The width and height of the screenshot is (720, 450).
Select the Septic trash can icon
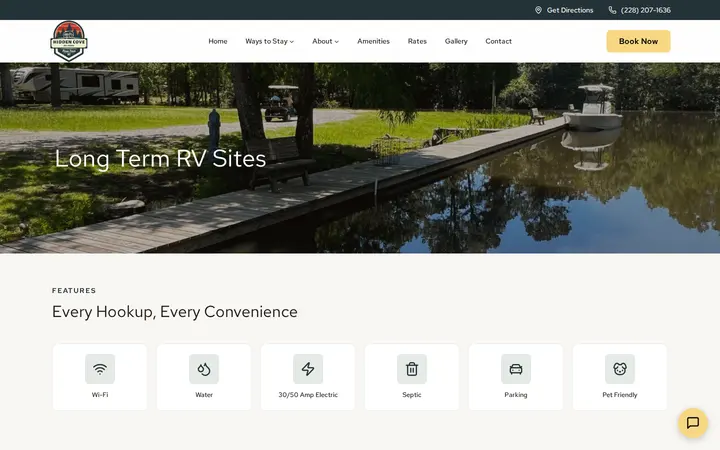click(x=412, y=369)
